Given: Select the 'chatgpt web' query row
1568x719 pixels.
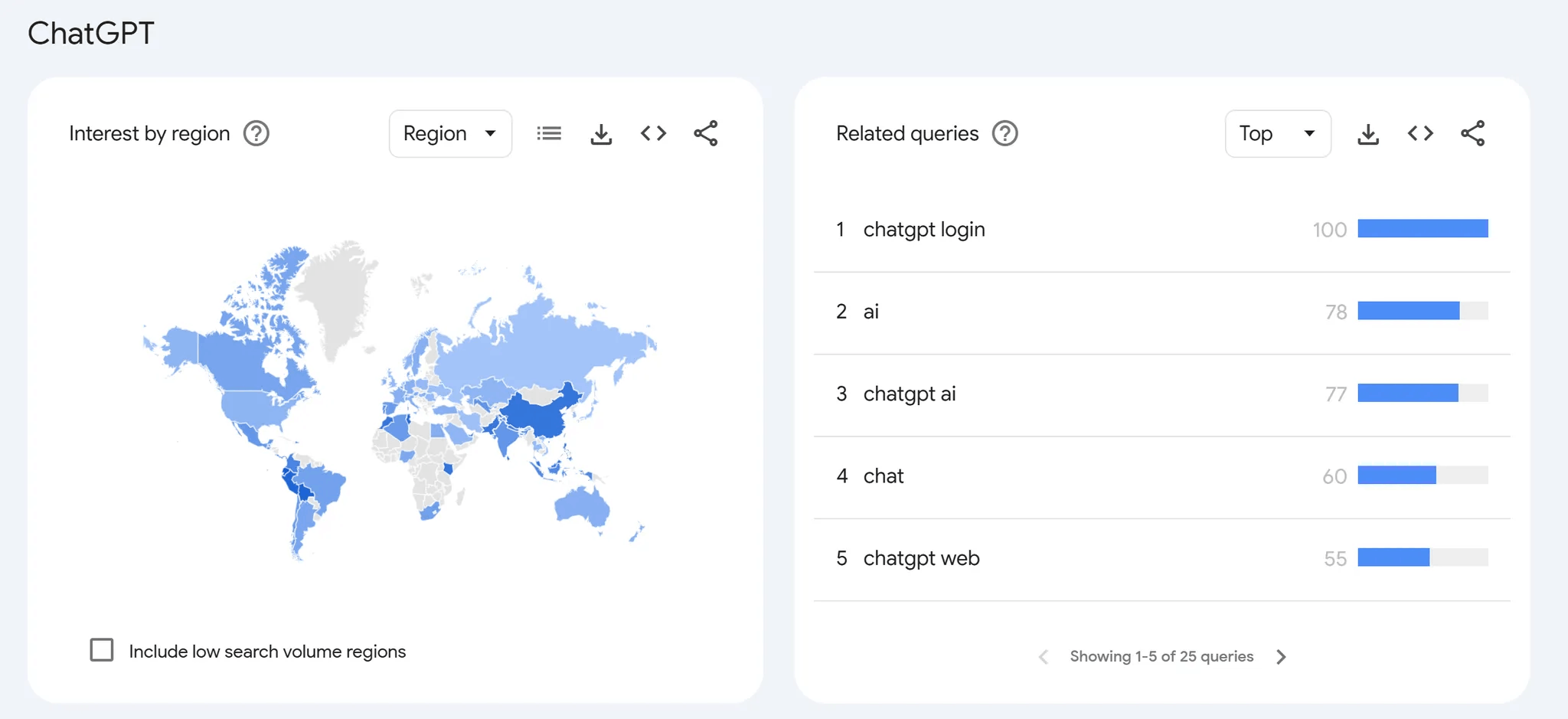Looking at the screenshot, I should [1161, 559].
